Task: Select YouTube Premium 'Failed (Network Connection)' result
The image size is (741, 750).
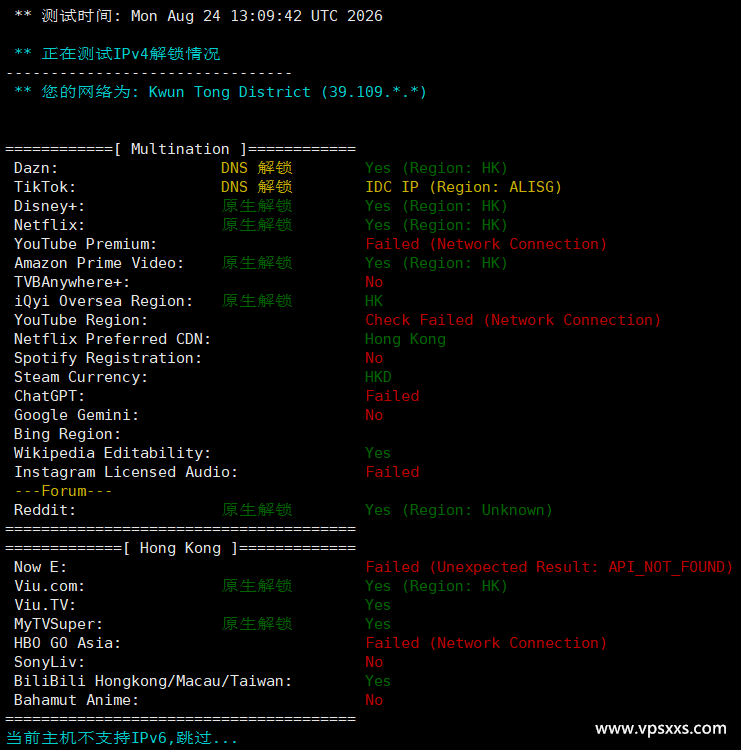Action: tap(486, 244)
